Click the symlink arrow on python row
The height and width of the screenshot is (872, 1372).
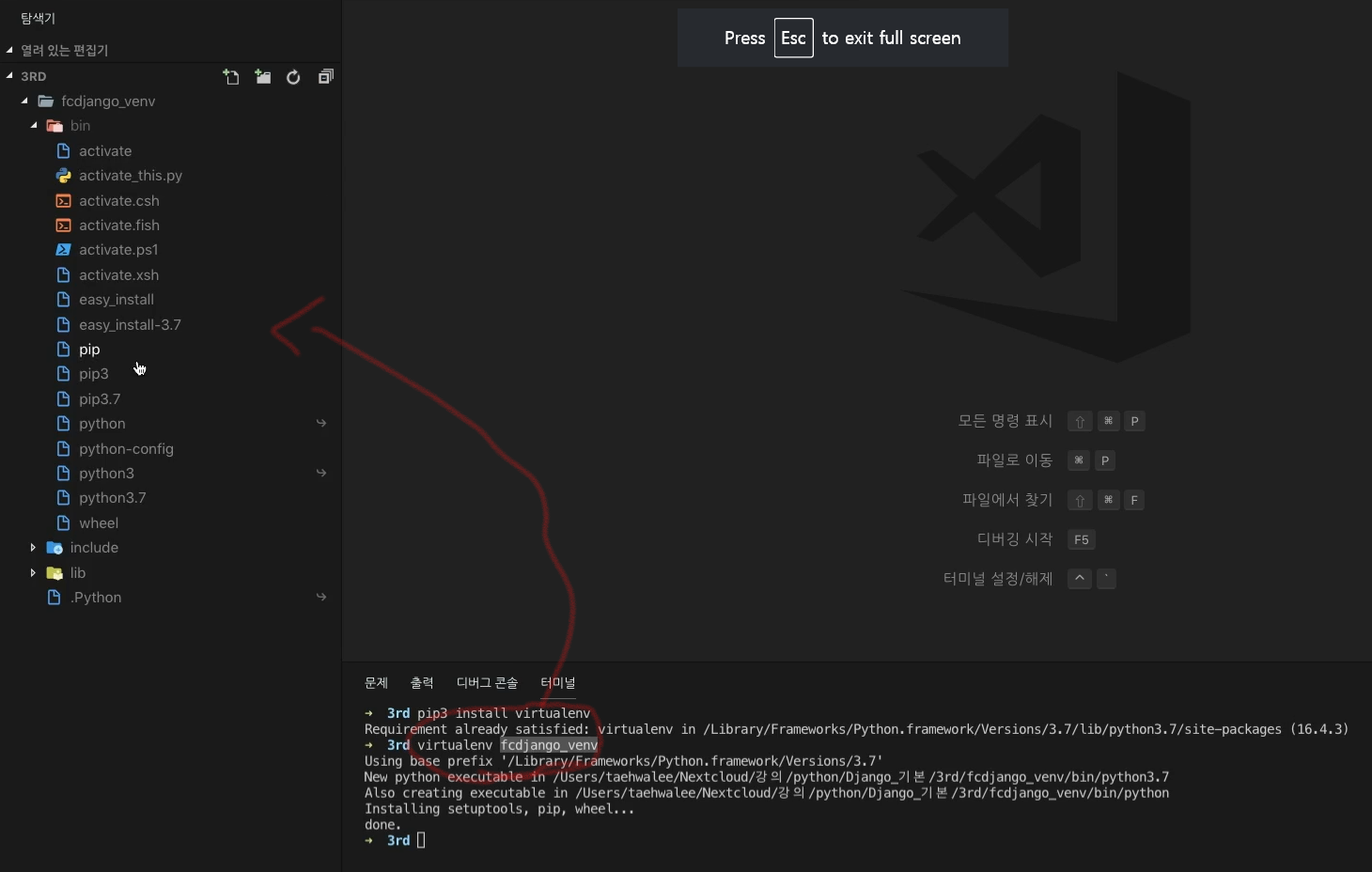click(321, 424)
